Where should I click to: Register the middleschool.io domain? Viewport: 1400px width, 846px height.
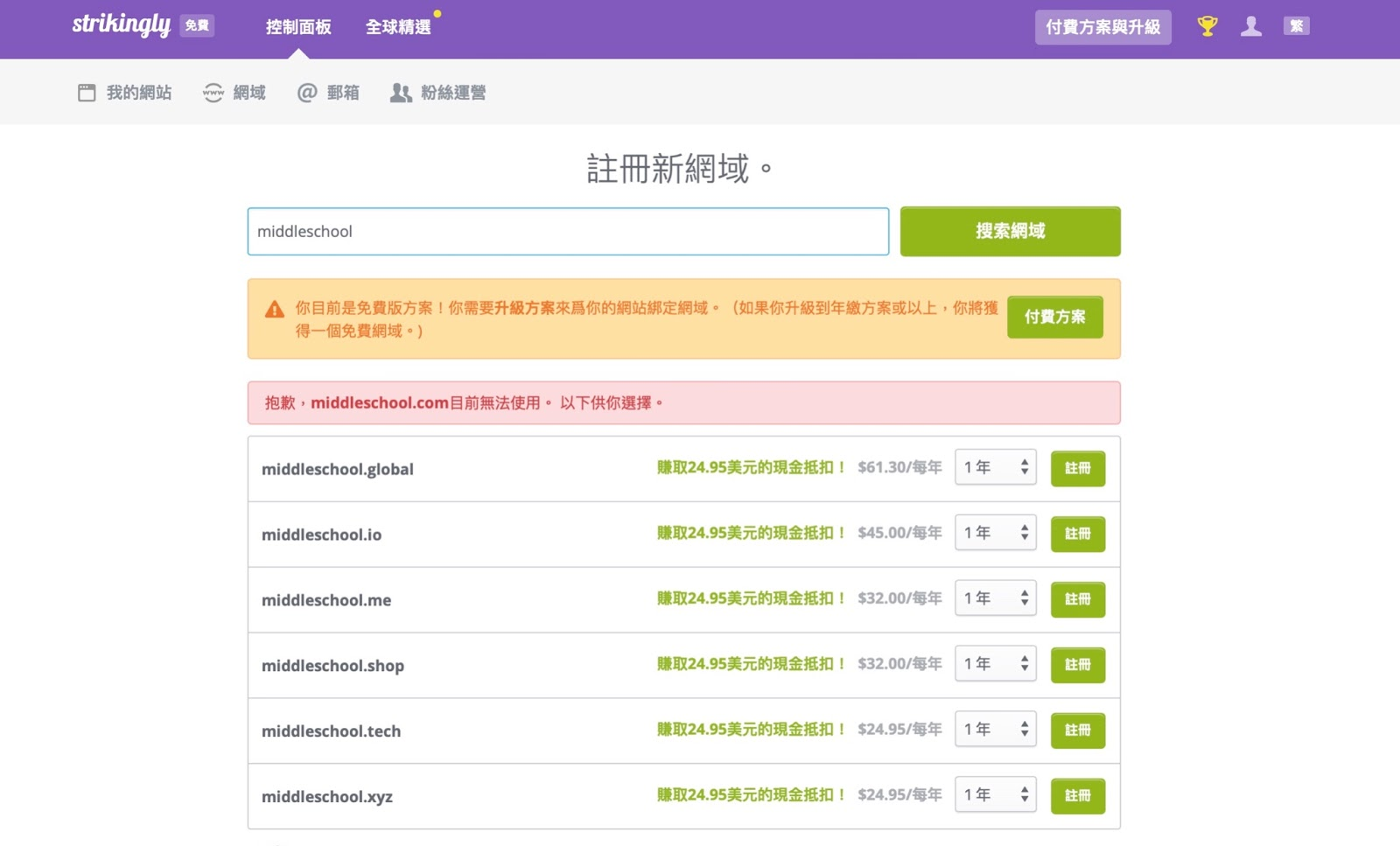(x=1077, y=534)
